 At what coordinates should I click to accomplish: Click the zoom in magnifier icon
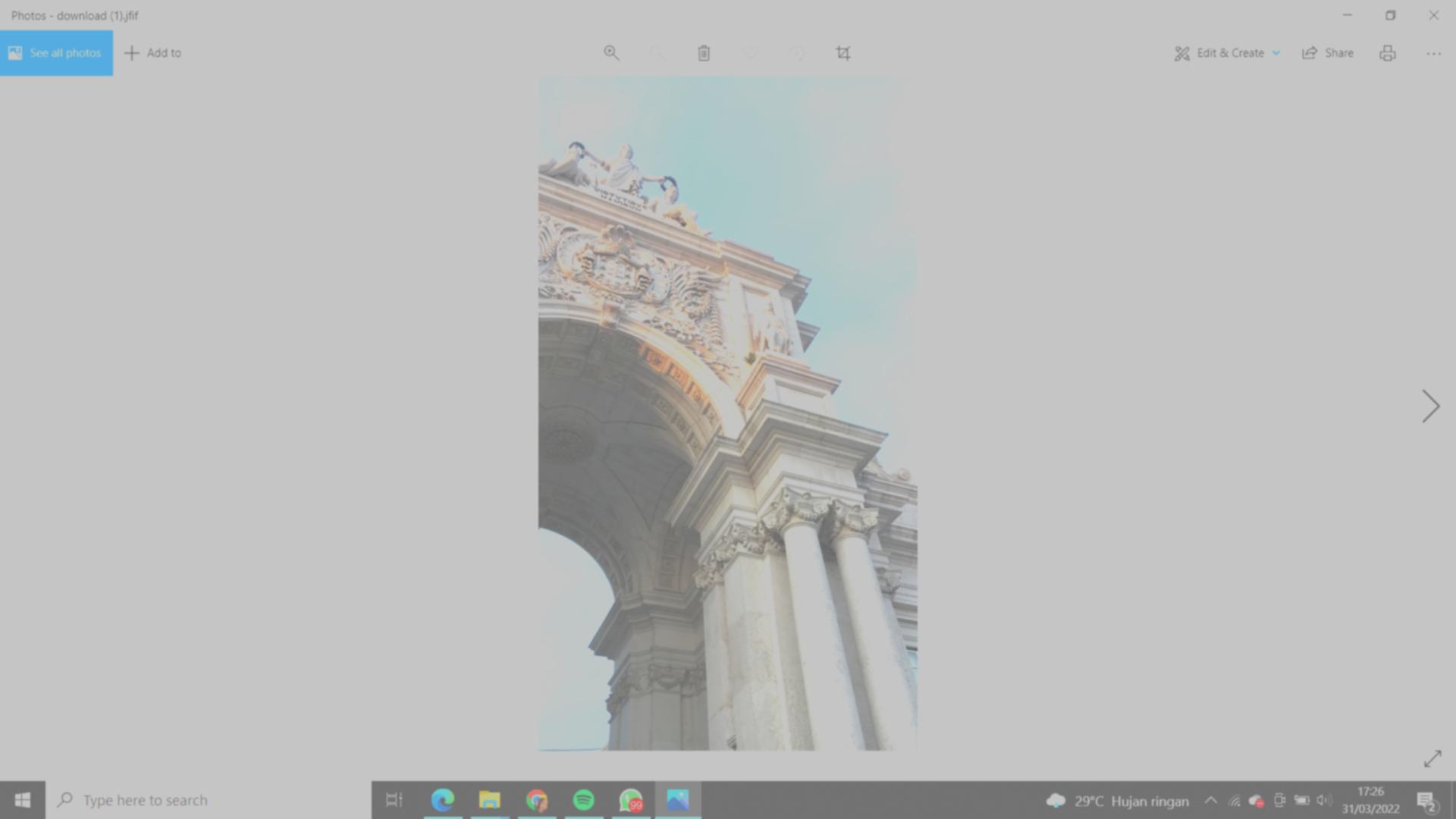pos(611,53)
